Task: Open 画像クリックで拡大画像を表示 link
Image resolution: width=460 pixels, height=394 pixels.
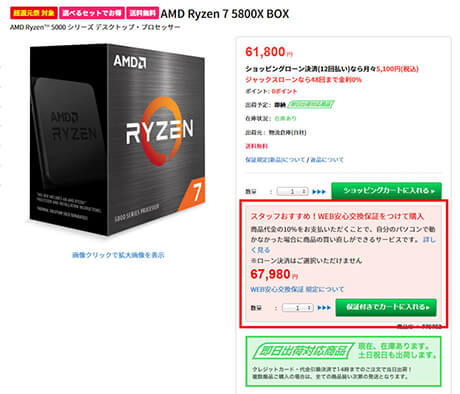Action: pos(118,255)
